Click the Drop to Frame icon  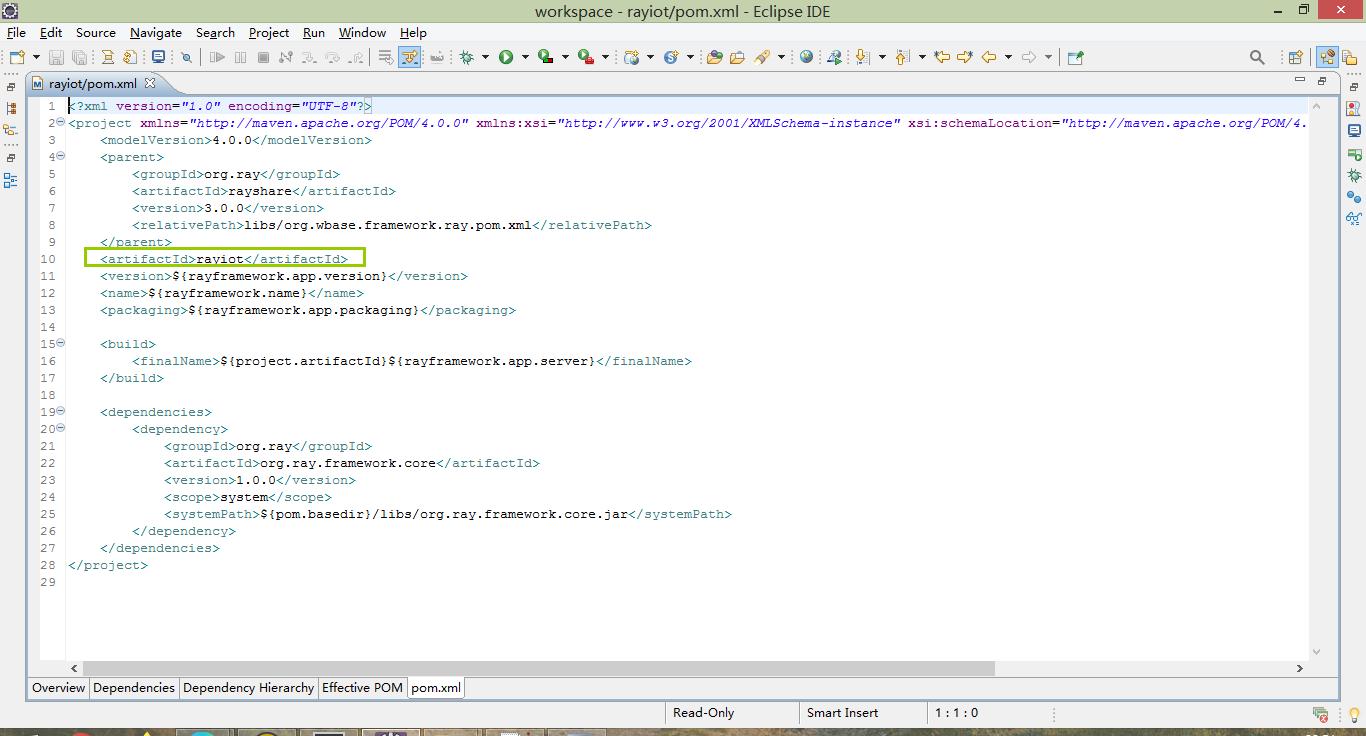(385, 57)
